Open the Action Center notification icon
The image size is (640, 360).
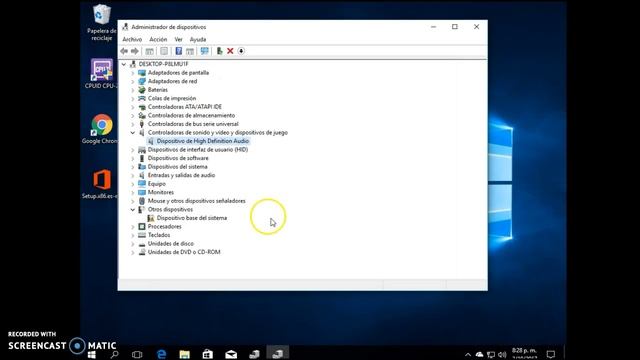pyautogui.click(x=551, y=354)
